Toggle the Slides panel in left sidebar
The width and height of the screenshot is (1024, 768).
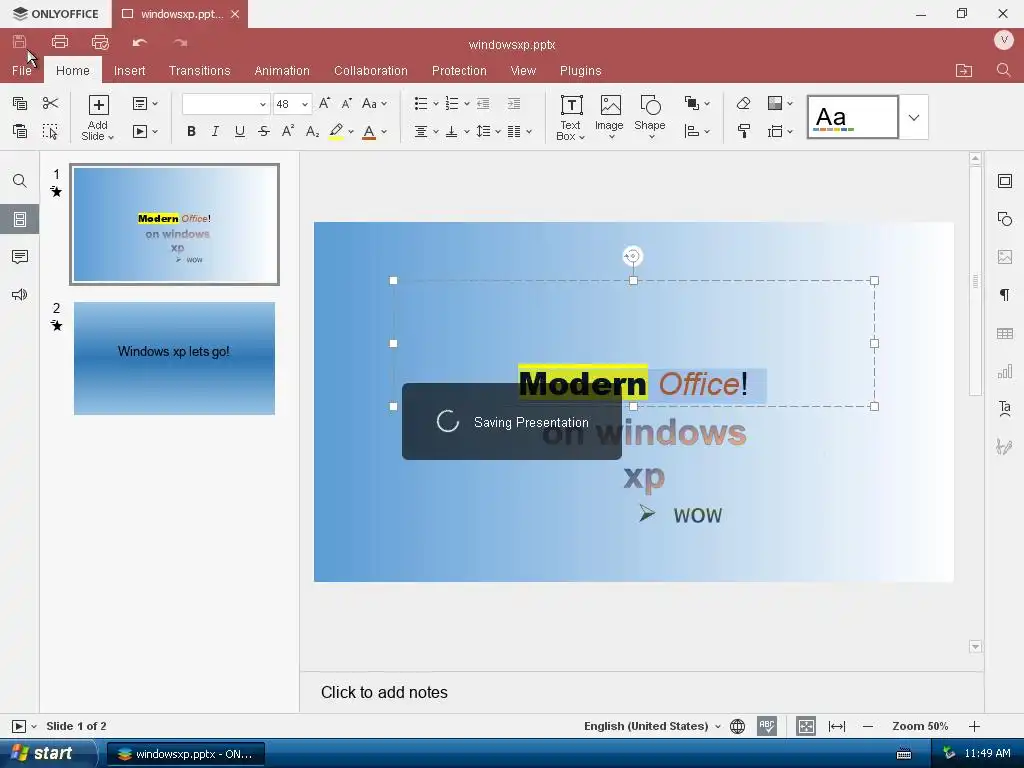click(20, 219)
